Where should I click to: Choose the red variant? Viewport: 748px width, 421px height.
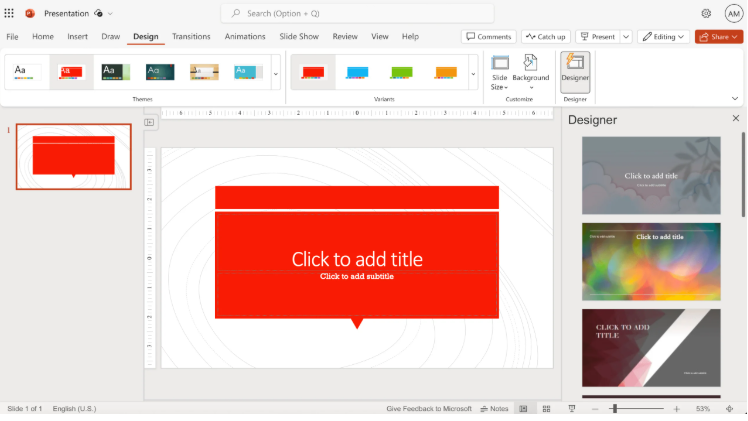[x=313, y=72]
